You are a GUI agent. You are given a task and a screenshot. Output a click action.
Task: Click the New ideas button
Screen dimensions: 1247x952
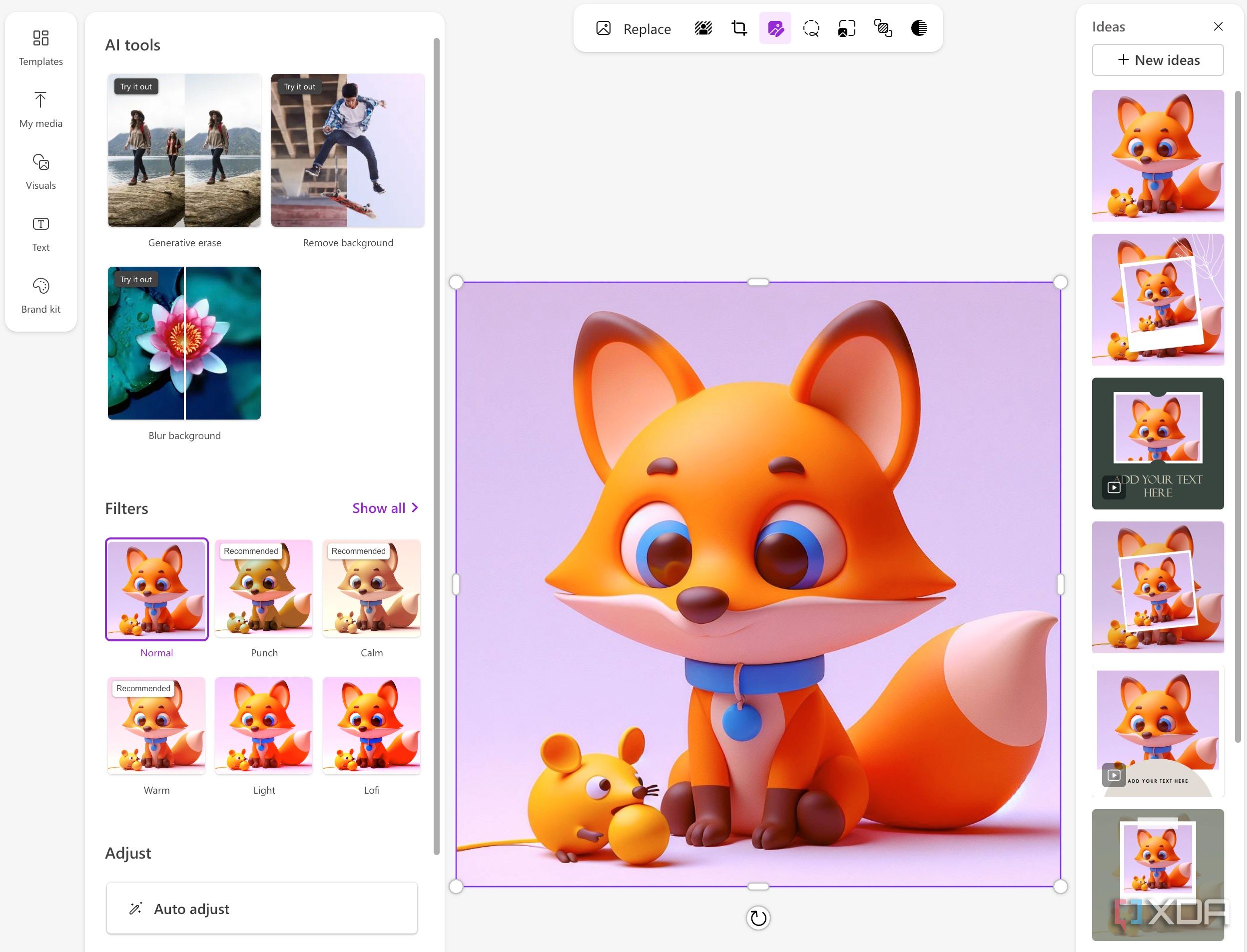[x=1158, y=60]
